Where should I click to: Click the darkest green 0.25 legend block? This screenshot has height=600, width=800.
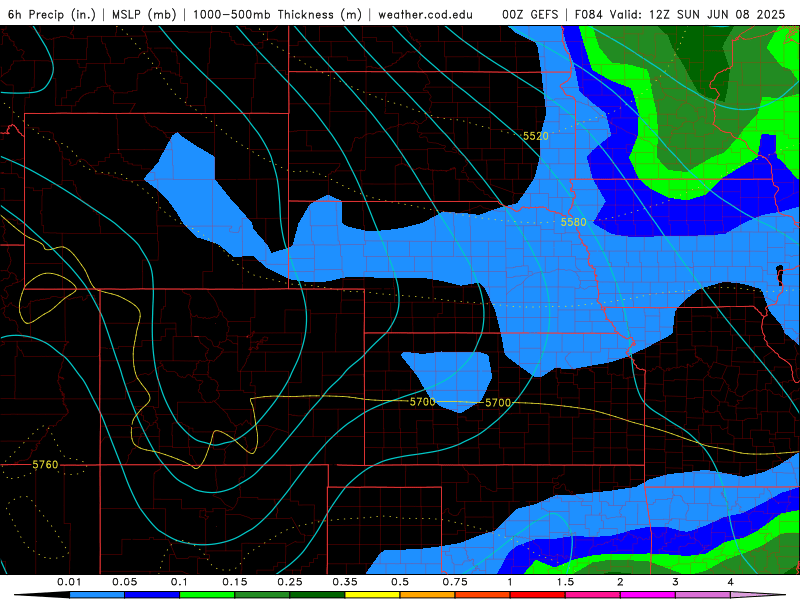pyautogui.click(x=317, y=595)
